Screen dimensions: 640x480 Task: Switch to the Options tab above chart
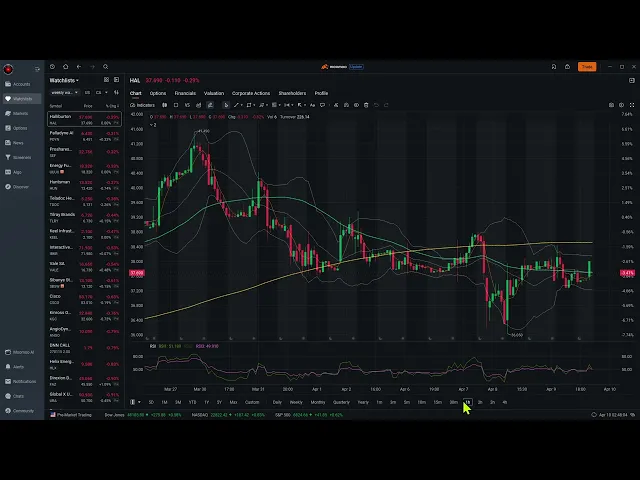pos(158,93)
